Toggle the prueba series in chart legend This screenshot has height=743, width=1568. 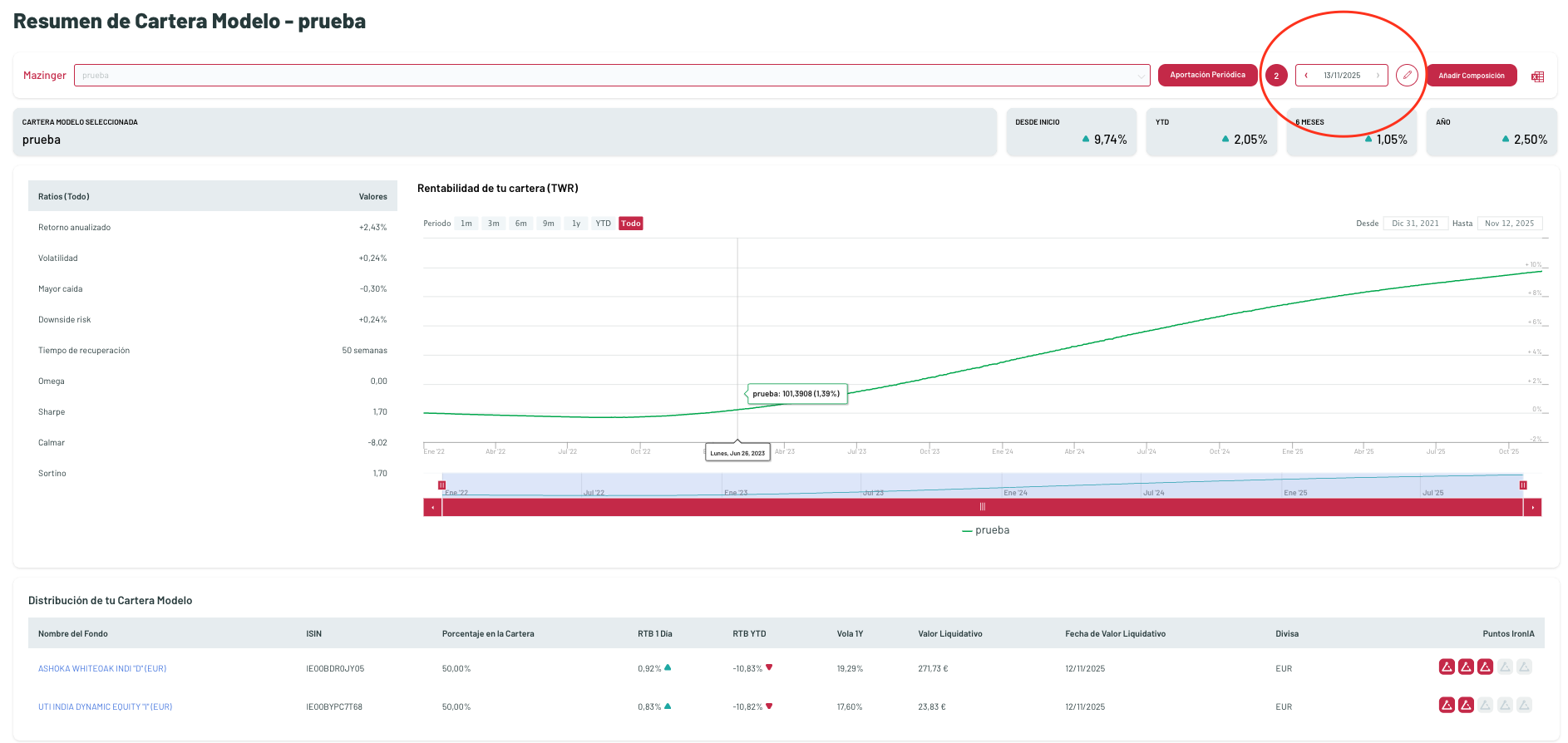(986, 530)
